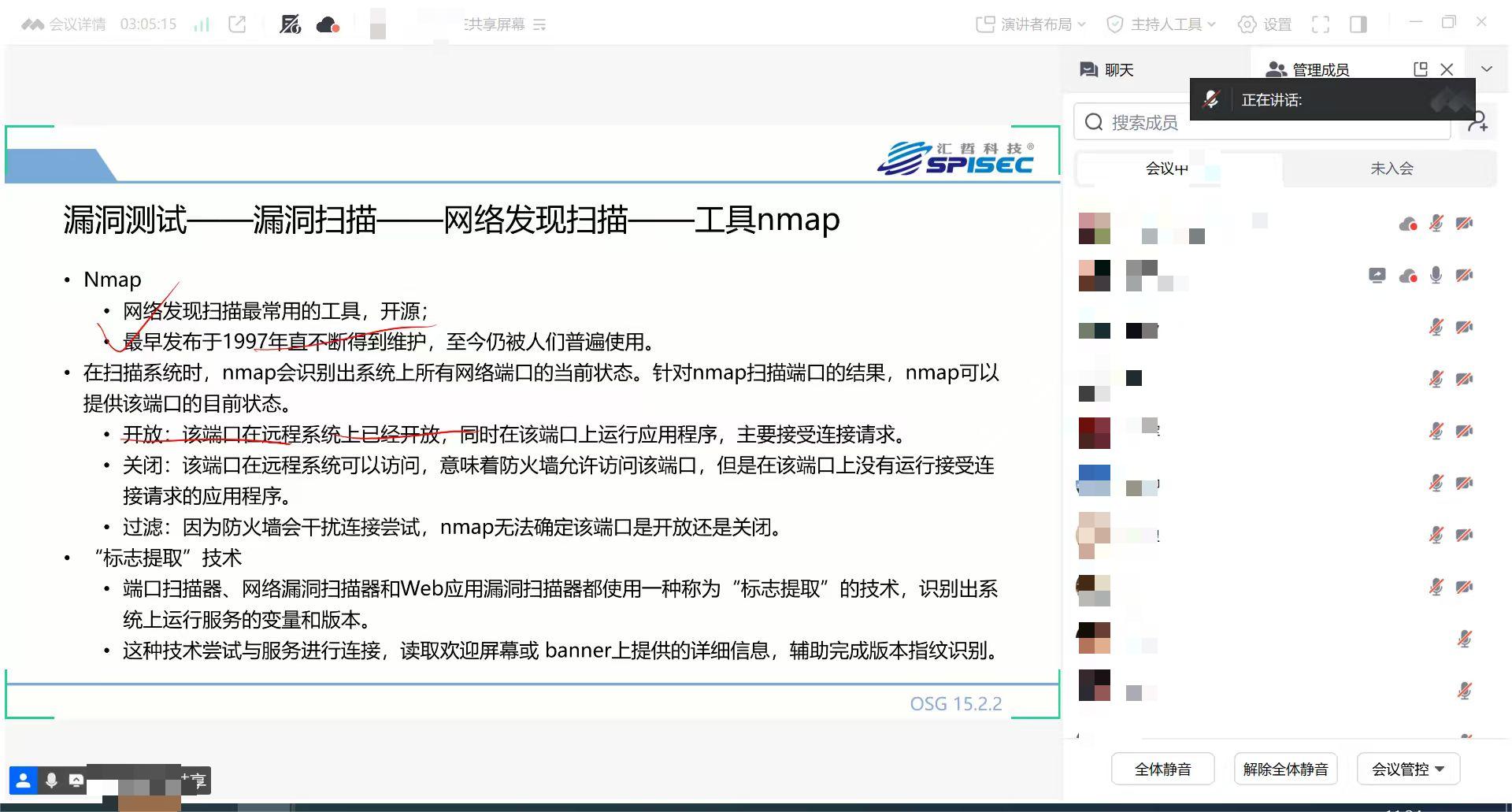This screenshot has width=1512, height=812.
Task: Enter fullscreen using the top bar icon
Action: pos(1321,24)
